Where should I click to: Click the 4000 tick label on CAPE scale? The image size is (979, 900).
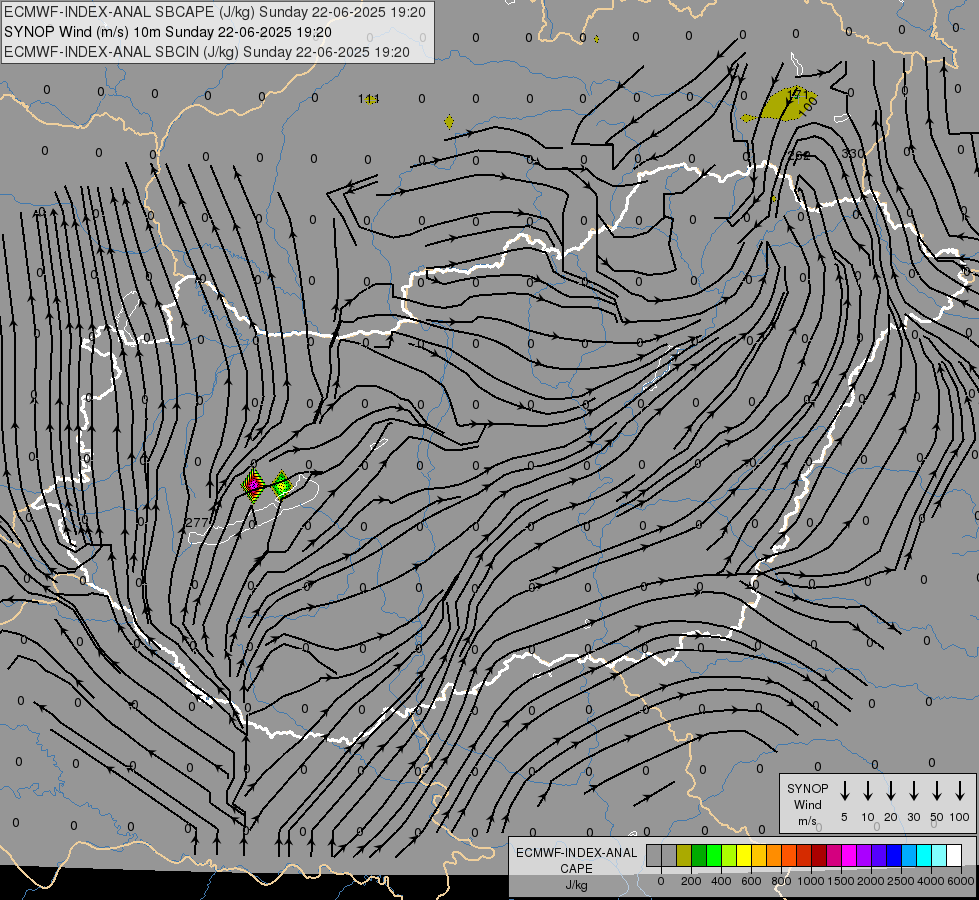pos(931,881)
